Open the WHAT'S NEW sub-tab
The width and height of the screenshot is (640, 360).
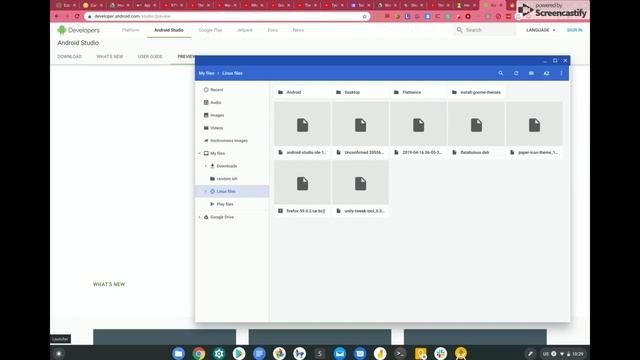[110, 56]
